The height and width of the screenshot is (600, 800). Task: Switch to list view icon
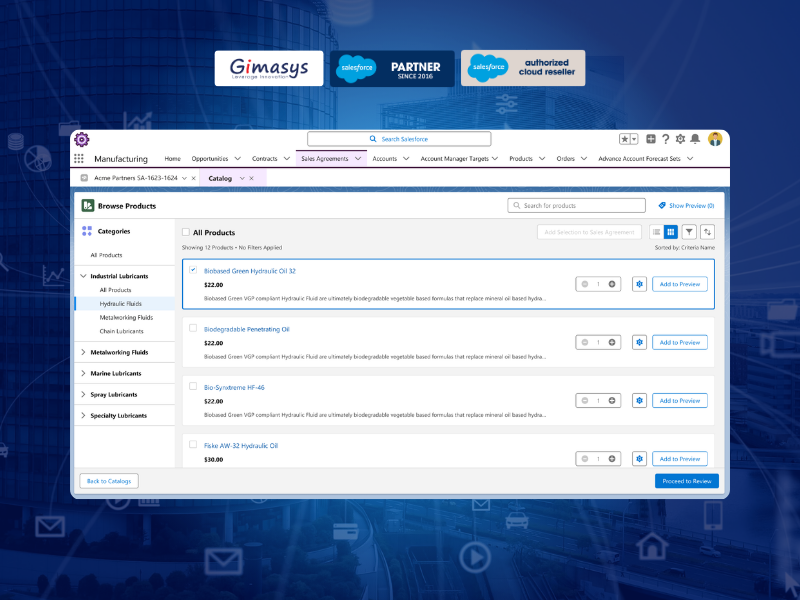pos(657,232)
